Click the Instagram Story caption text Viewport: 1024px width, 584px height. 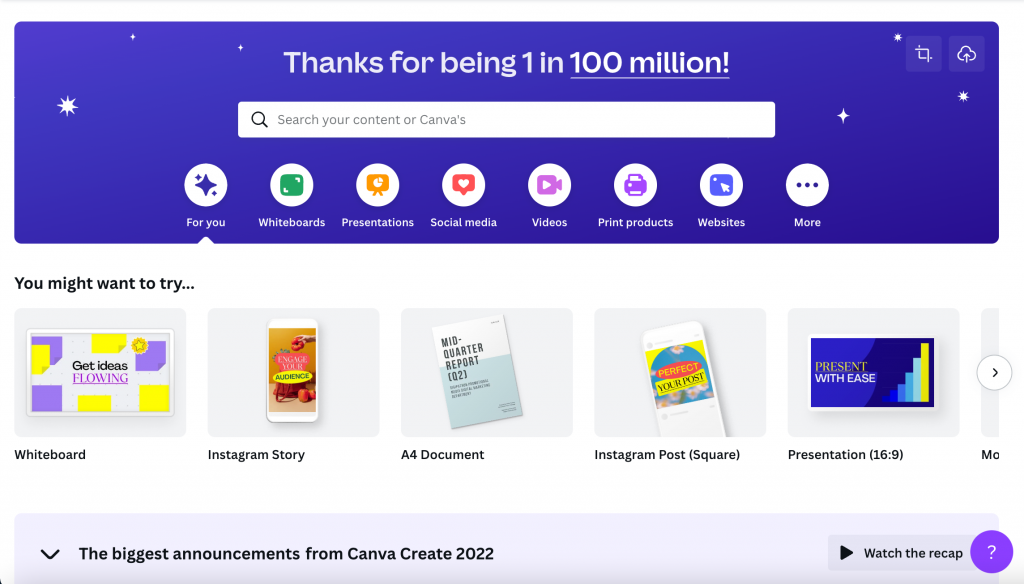(256, 455)
